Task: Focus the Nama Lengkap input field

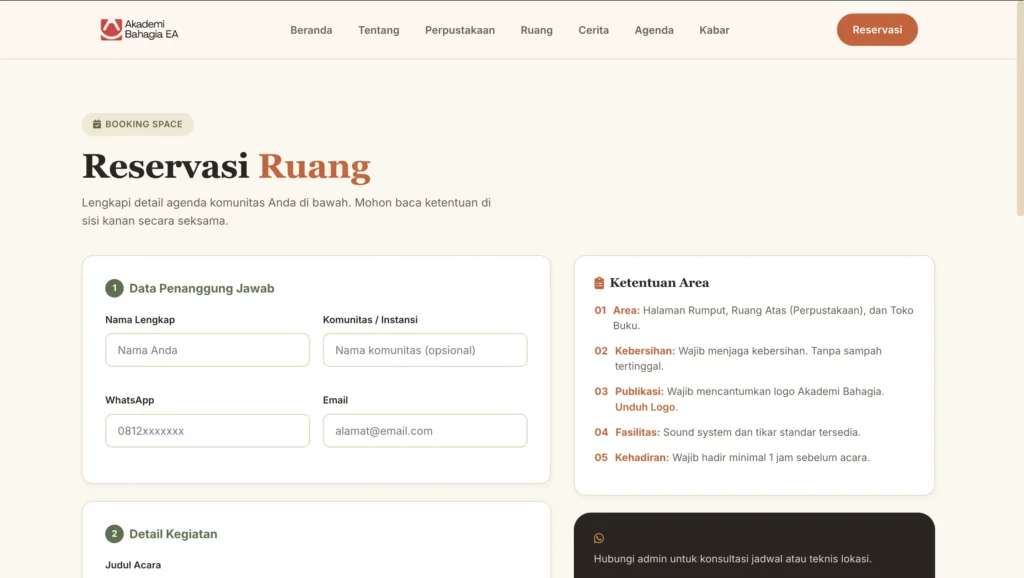Action: tap(208, 350)
